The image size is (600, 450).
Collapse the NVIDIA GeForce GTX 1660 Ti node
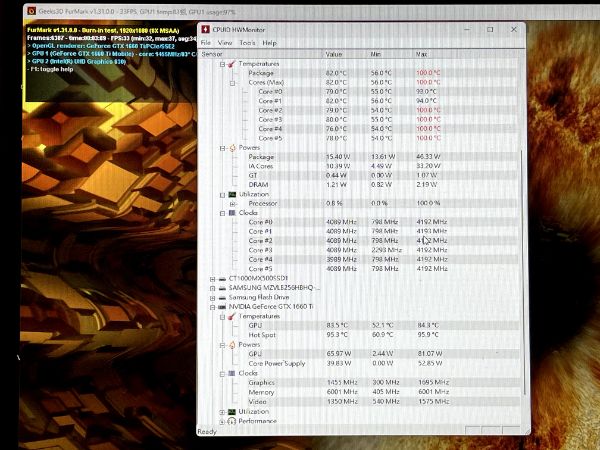(x=212, y=307)
